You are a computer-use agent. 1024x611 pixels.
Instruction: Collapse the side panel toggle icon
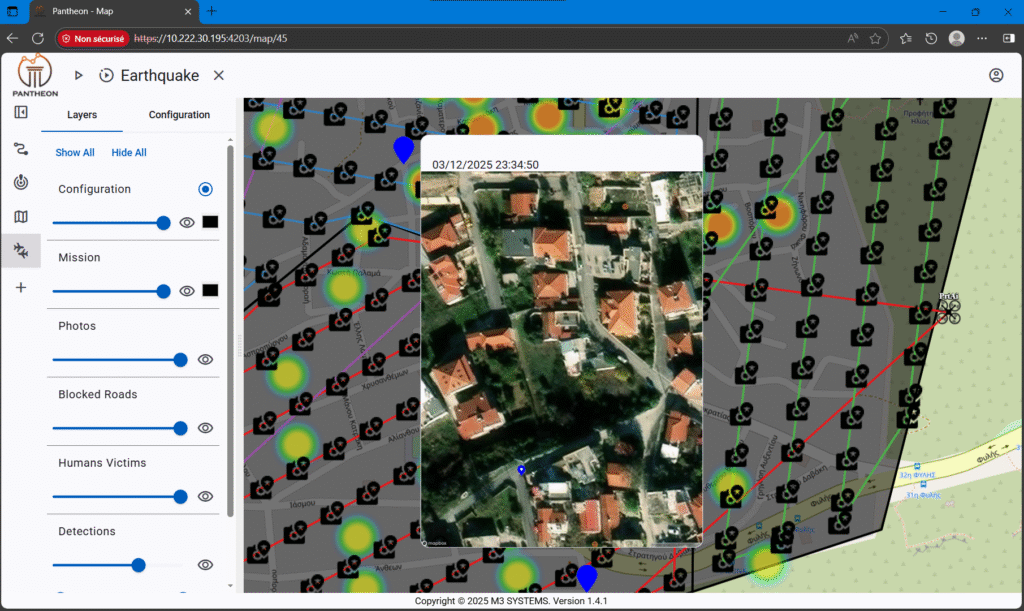pyautogui.click(x=21, y=112)
